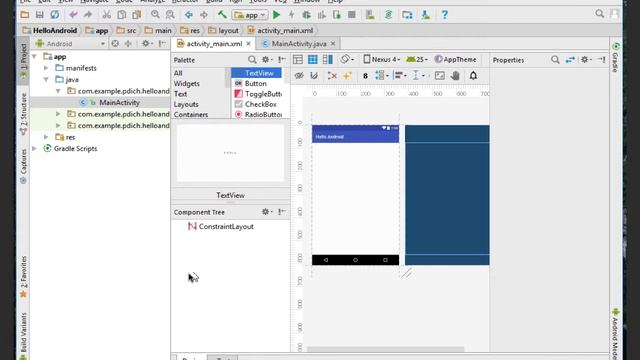Search properties with the magnifier icon
Image resolution: width=640 pixels, height=360 pixels.
point(555,60)
